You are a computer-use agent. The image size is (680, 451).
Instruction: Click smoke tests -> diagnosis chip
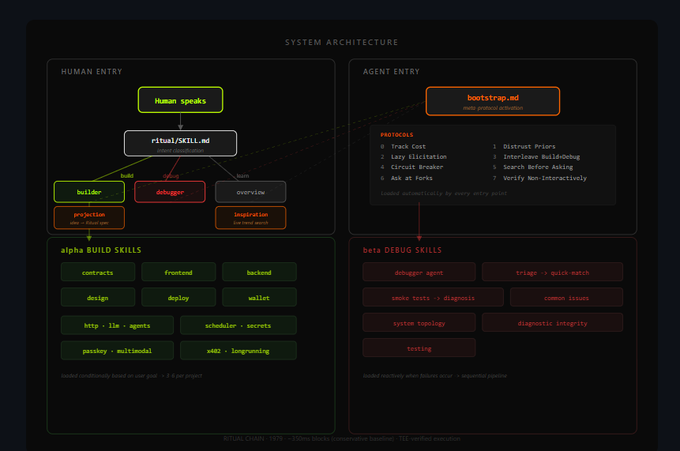point(433,297)
